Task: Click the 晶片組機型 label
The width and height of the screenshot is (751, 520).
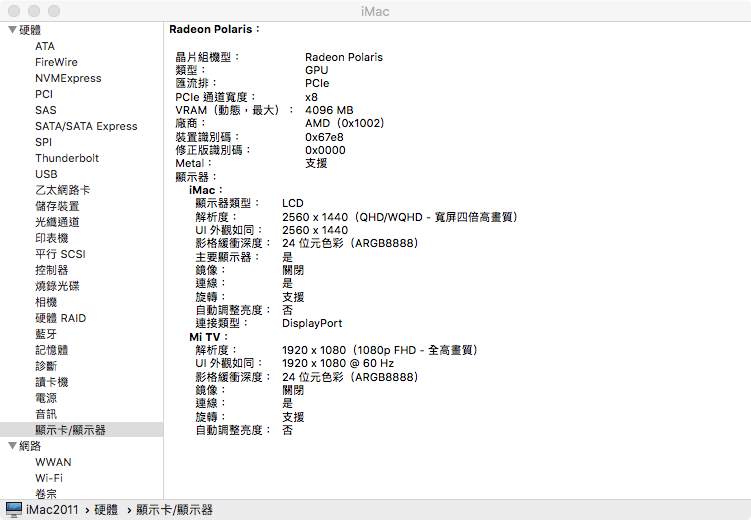Action: click(x=207, y=57)
